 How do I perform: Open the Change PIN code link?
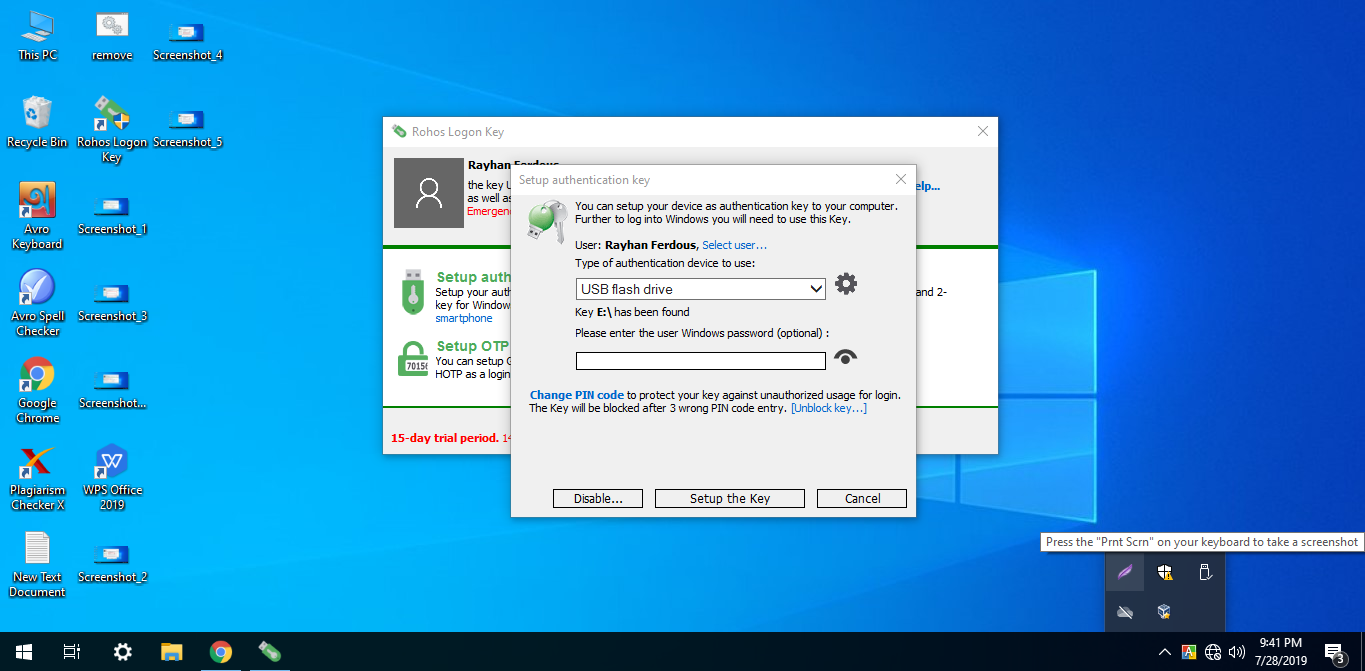click(577, 395)
